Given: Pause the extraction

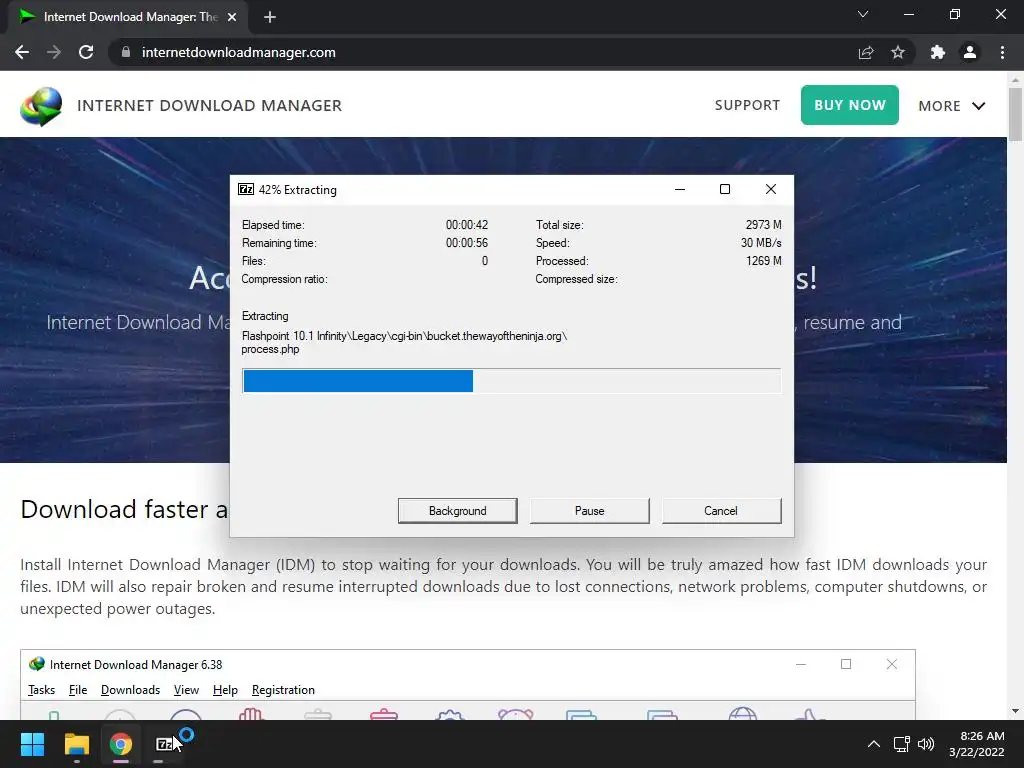Looking at the screenshot, I should 589,511.
